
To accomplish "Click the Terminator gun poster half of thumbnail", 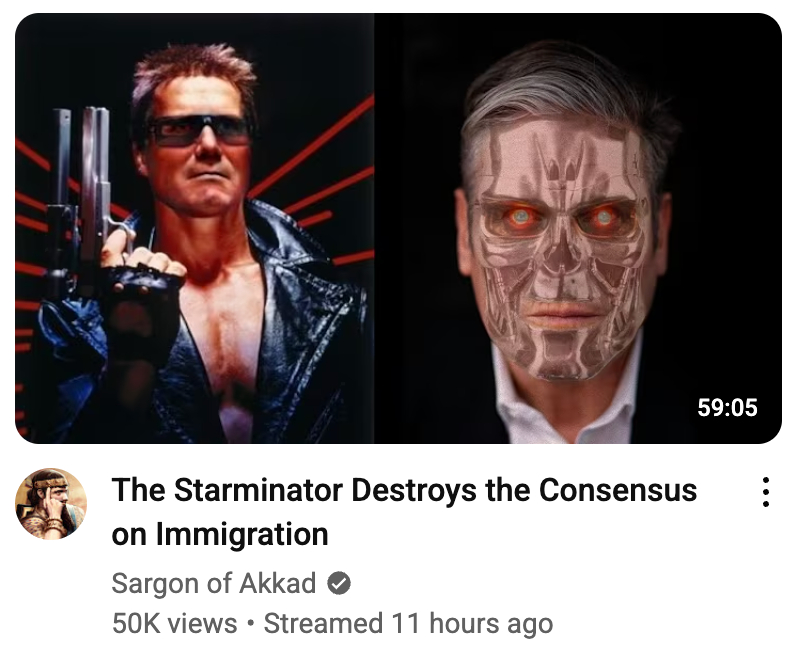I will point(194,228).
